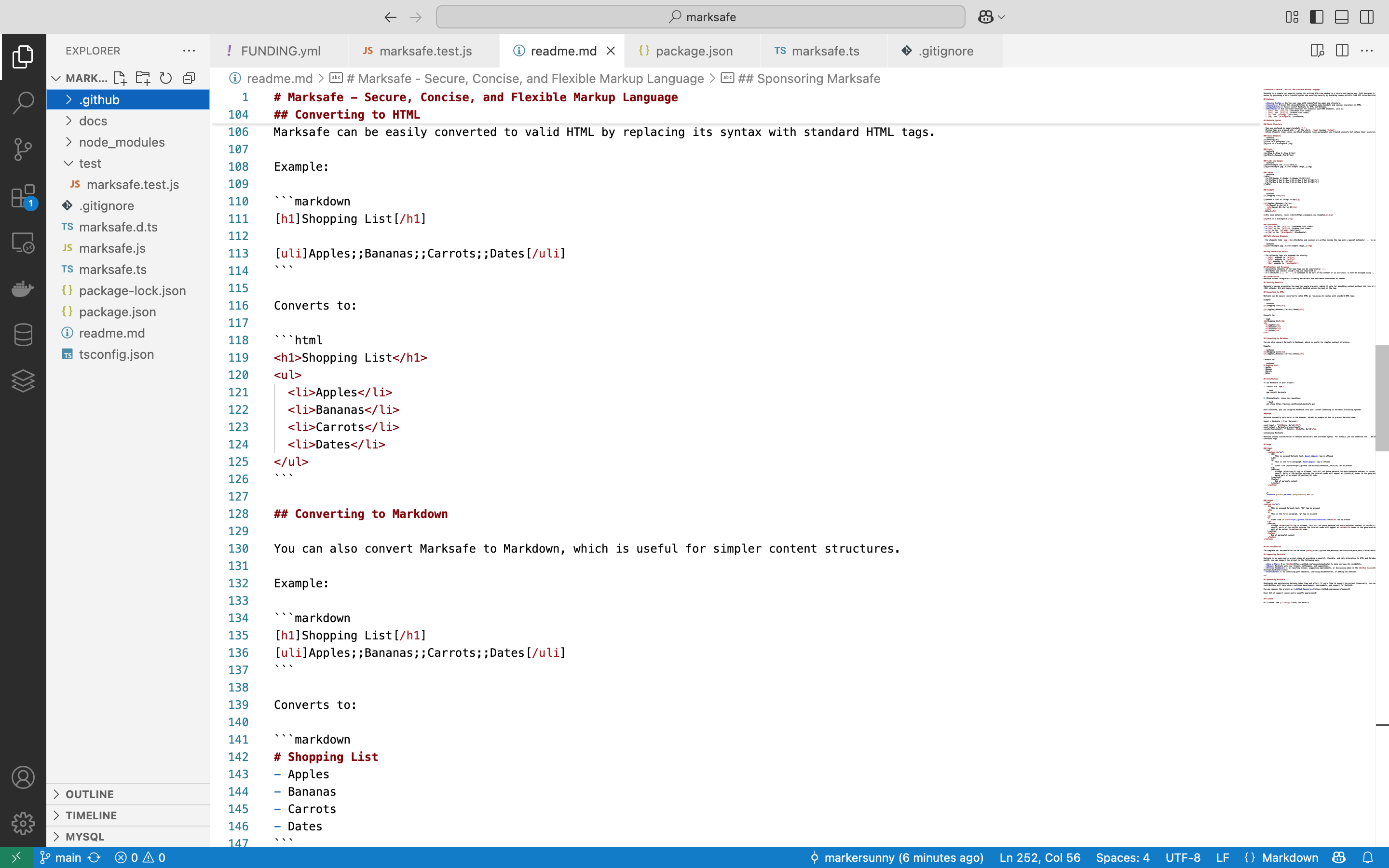Open the Source Control view

pyautogui.click(x=23, y=149)
